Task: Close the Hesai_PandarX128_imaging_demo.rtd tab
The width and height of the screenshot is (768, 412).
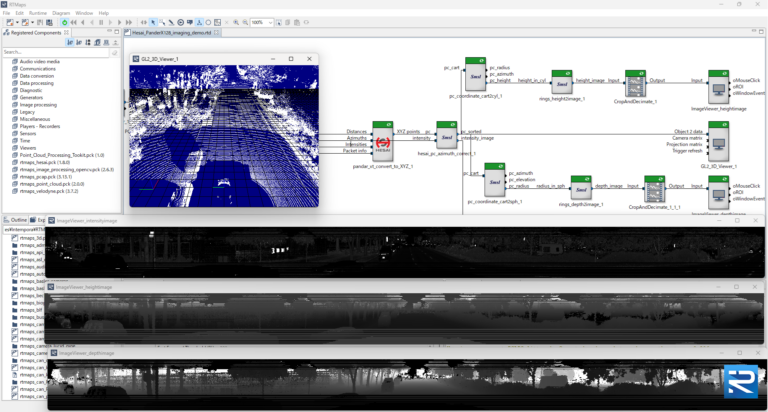Action: pyautogui.click(x=216, y=33)
